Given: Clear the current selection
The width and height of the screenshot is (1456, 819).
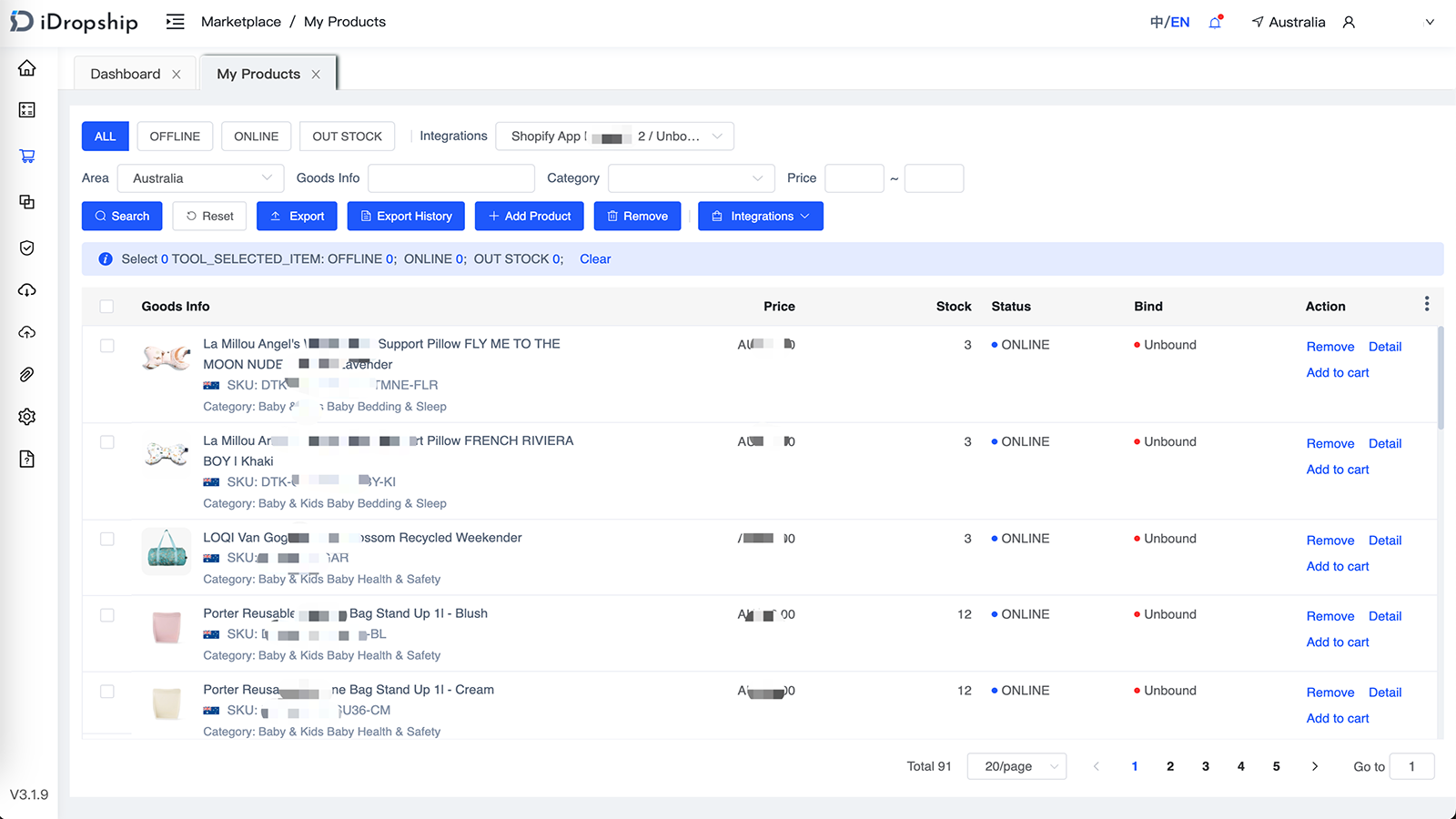Looking at the screenshot, I should (x=595, y=259).
